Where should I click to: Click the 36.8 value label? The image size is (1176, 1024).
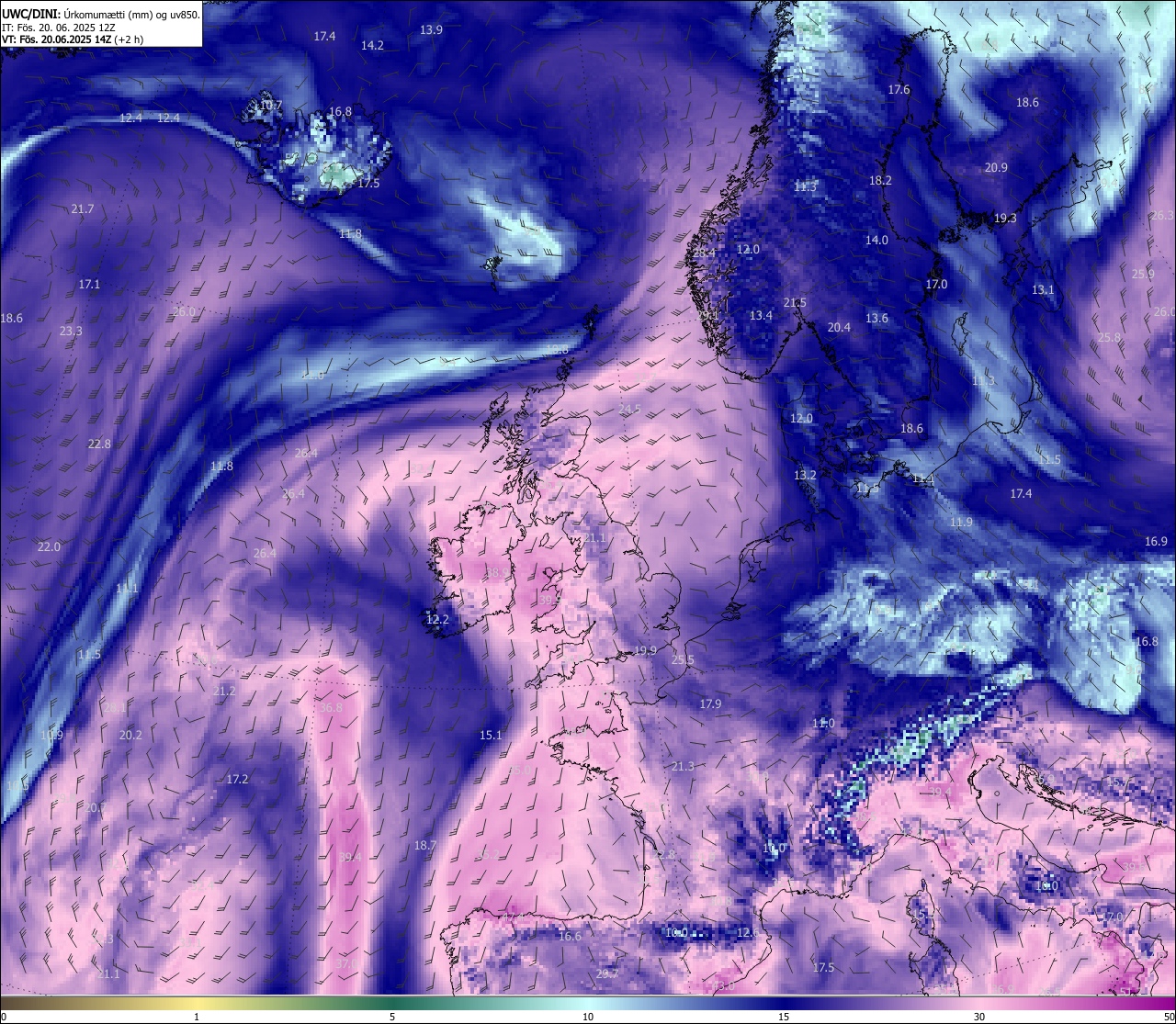tap(331, 708)
